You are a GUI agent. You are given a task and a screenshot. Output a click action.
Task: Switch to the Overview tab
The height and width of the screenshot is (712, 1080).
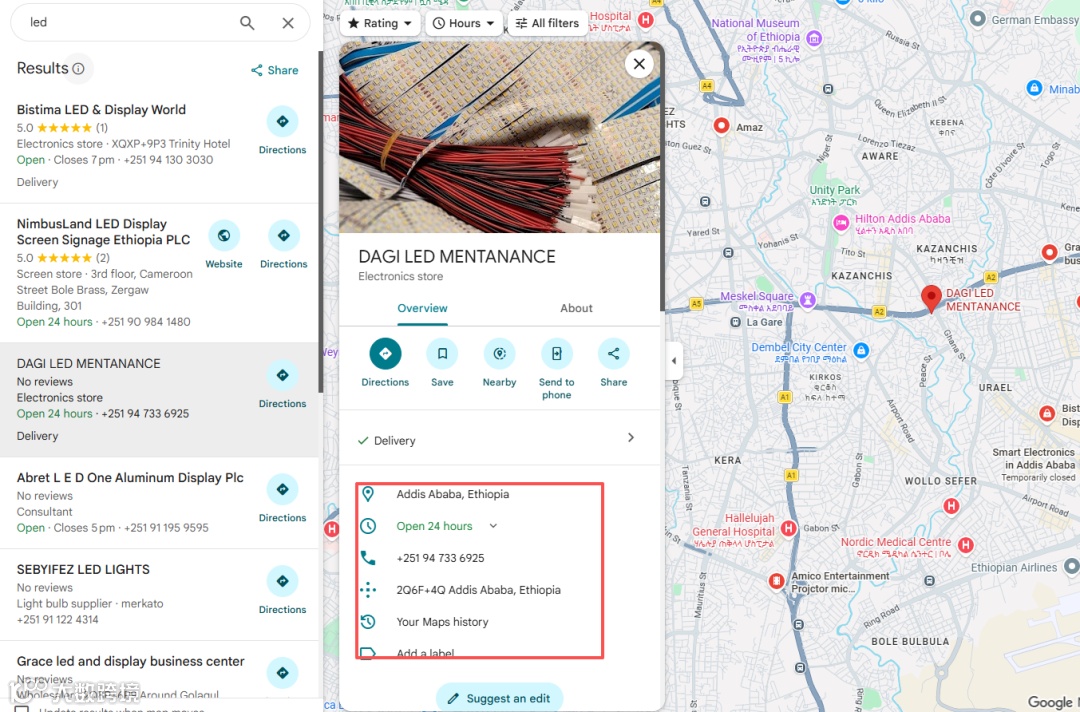422,308
